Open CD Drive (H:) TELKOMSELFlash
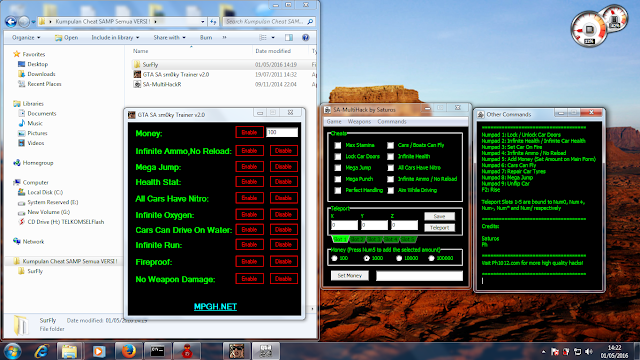The image size is (640, 360). point(65,222)
